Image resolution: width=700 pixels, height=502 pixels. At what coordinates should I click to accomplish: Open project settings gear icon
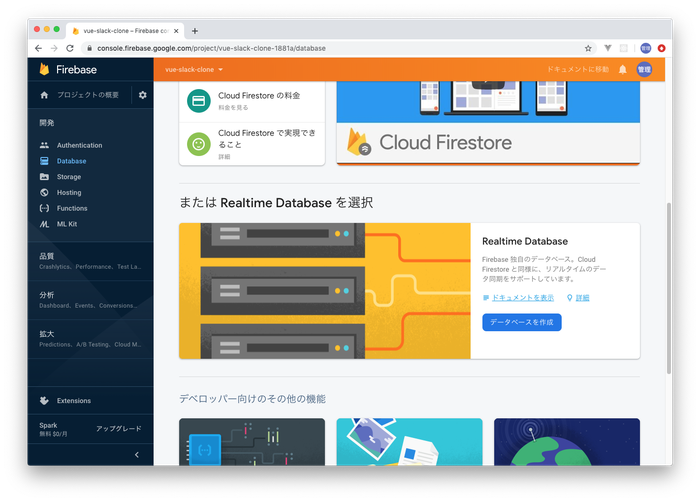[x=142, y=95]
